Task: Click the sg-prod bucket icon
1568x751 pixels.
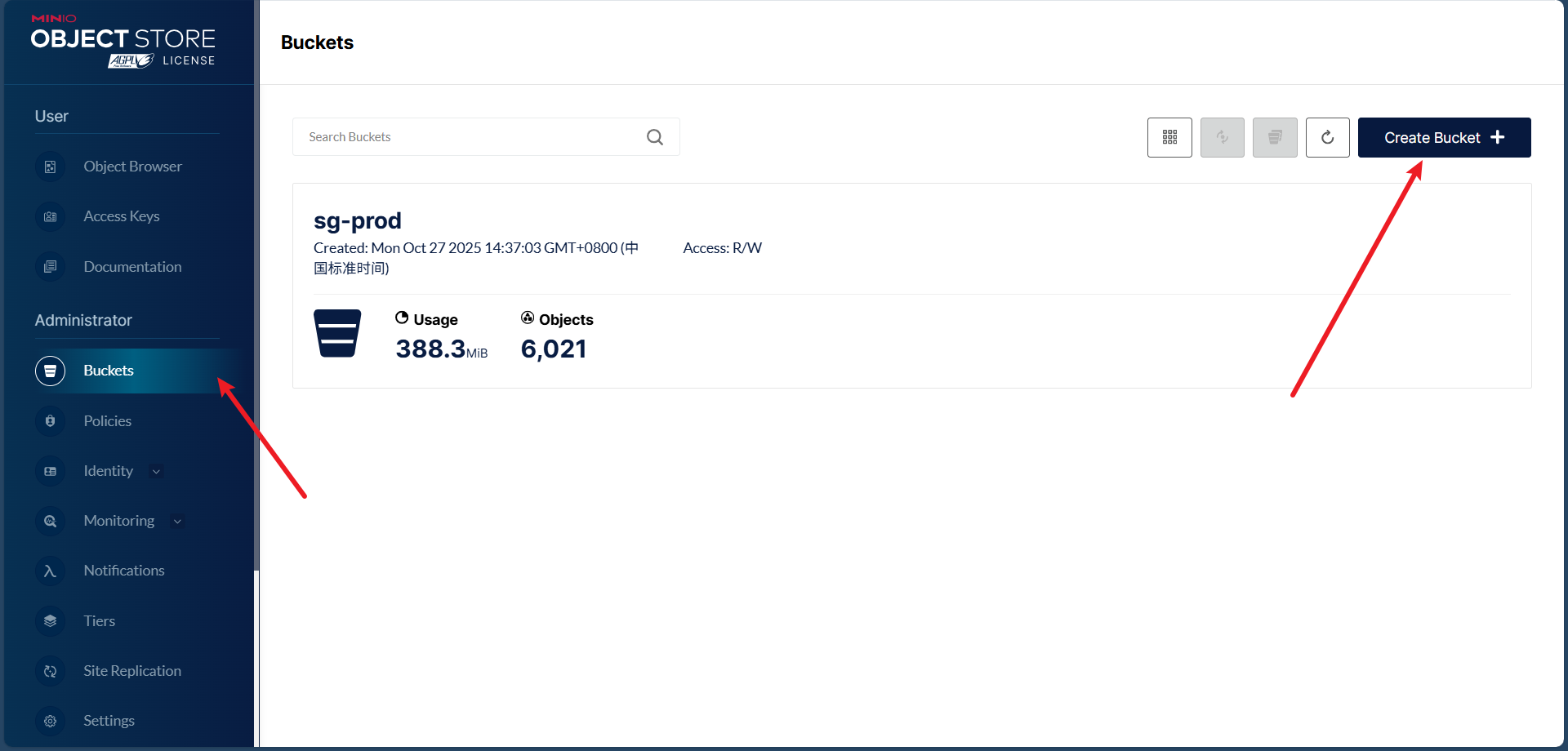Action: (337, 333)
